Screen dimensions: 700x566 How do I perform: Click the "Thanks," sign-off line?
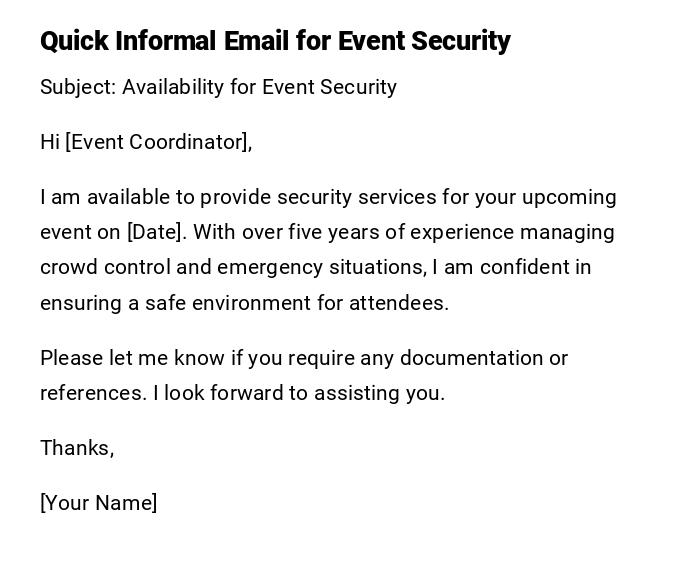pos(77,448)
